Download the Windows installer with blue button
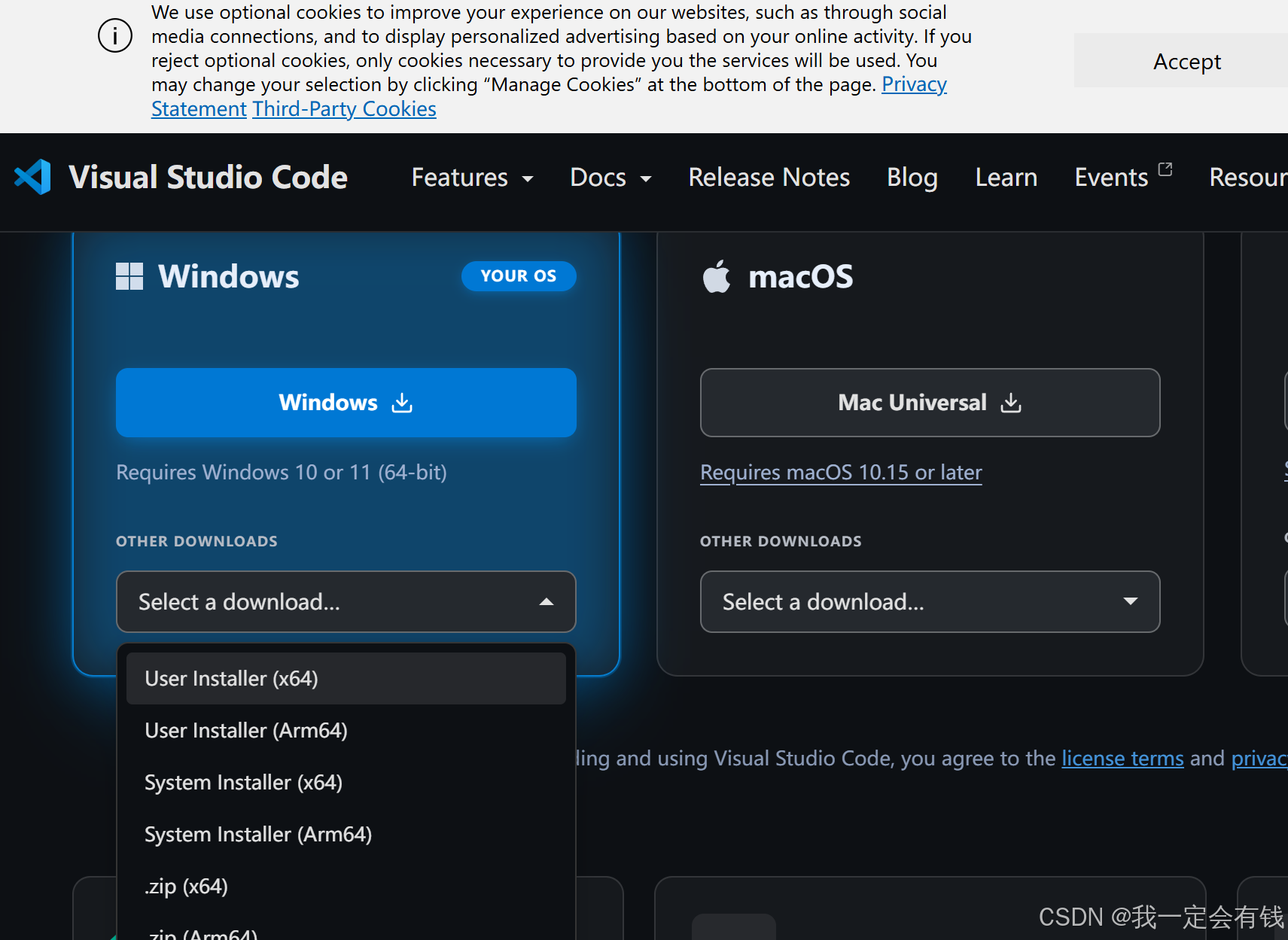Screen dimensions: 1288x940 [346, 403]
